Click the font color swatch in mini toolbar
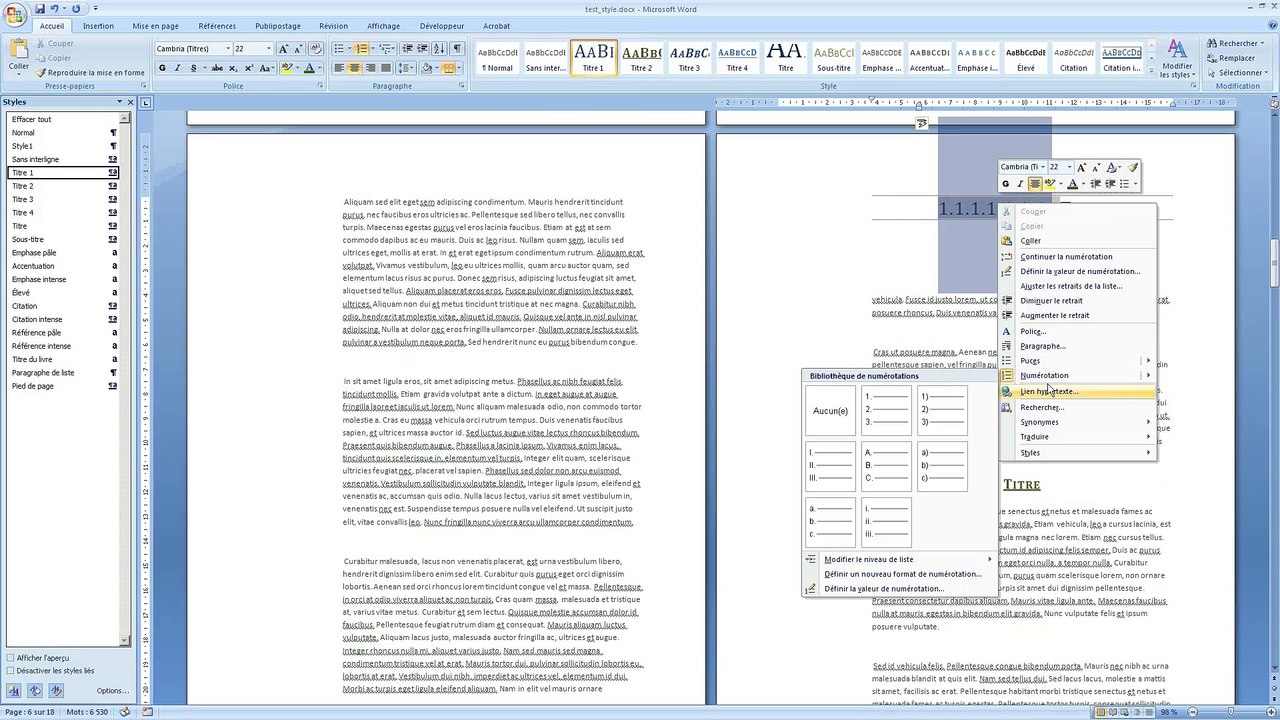This screenshot has height=720, width=1280. (x=1071, y=184)
